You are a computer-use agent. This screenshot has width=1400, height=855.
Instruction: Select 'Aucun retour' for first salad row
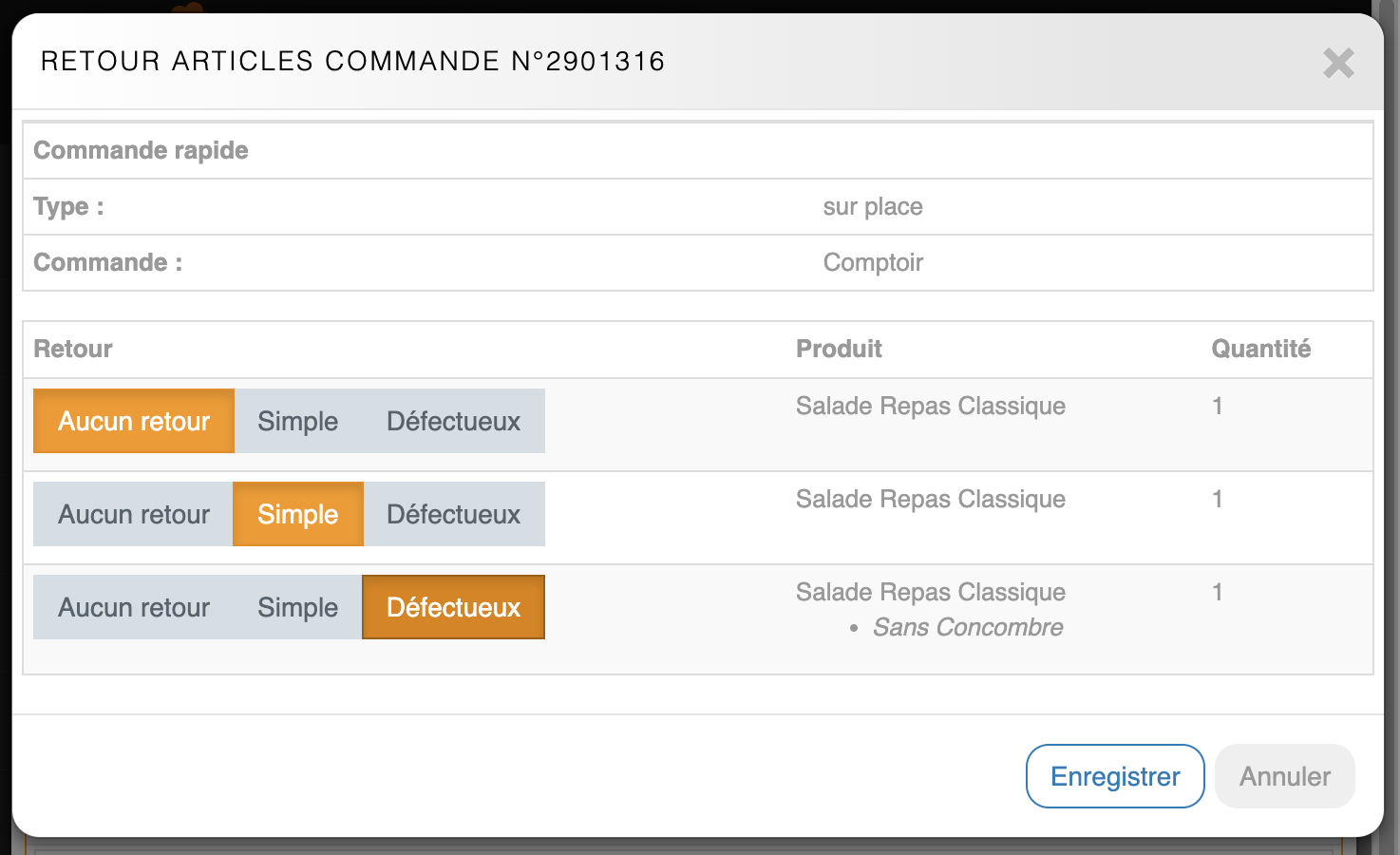pos(134,421)
